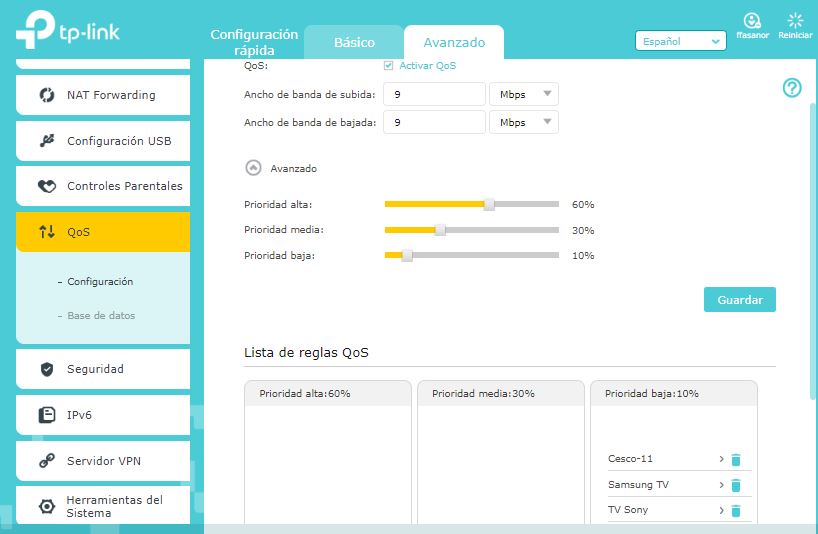
Task: Open the Español language dropdown
Action: pyautogui.click(x=680, y=41)
